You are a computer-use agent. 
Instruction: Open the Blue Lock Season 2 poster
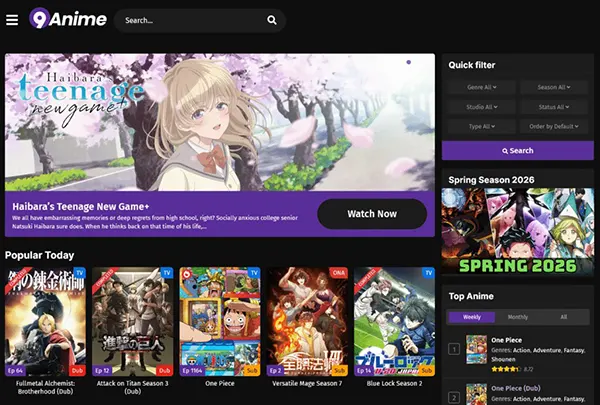tap(394, 322)
